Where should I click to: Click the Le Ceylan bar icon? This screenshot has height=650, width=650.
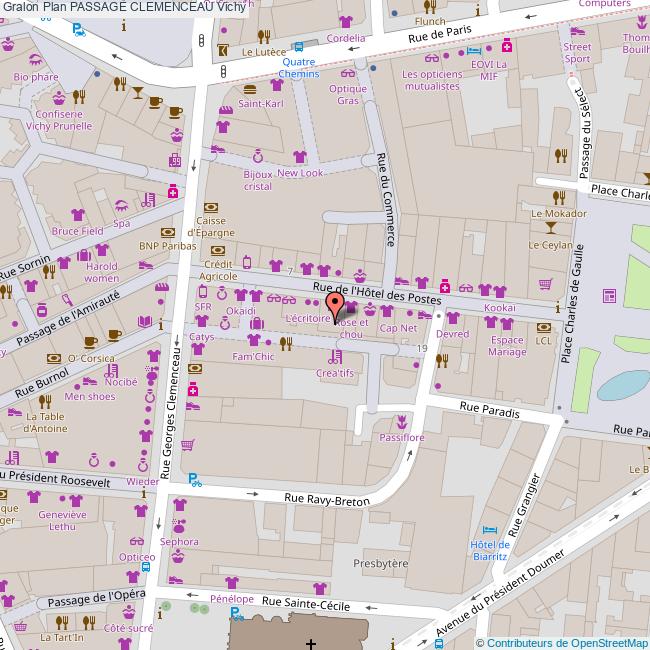551,227
